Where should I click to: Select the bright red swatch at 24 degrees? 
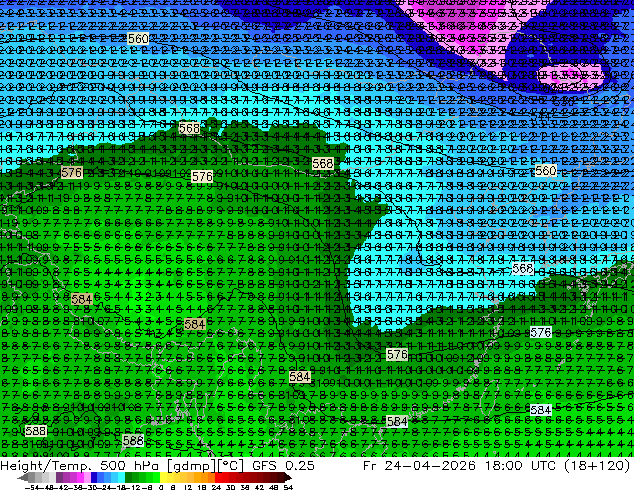[218, 478]
